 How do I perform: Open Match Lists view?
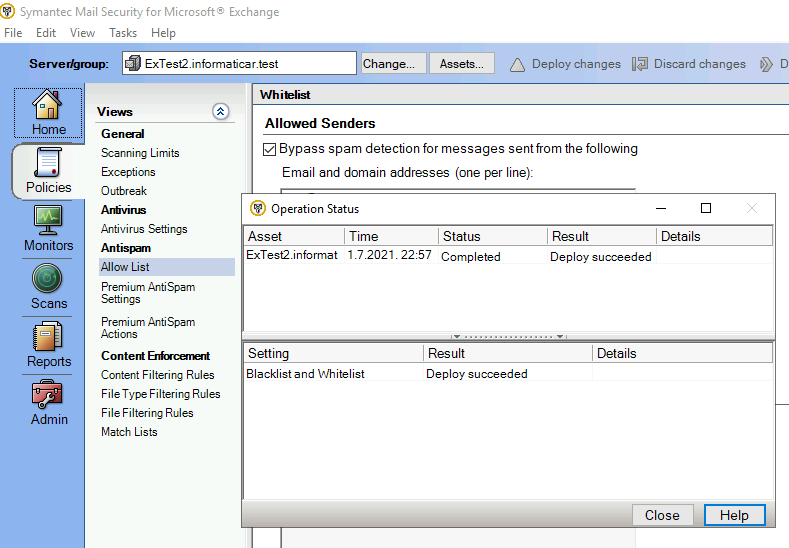coord(129,432)
